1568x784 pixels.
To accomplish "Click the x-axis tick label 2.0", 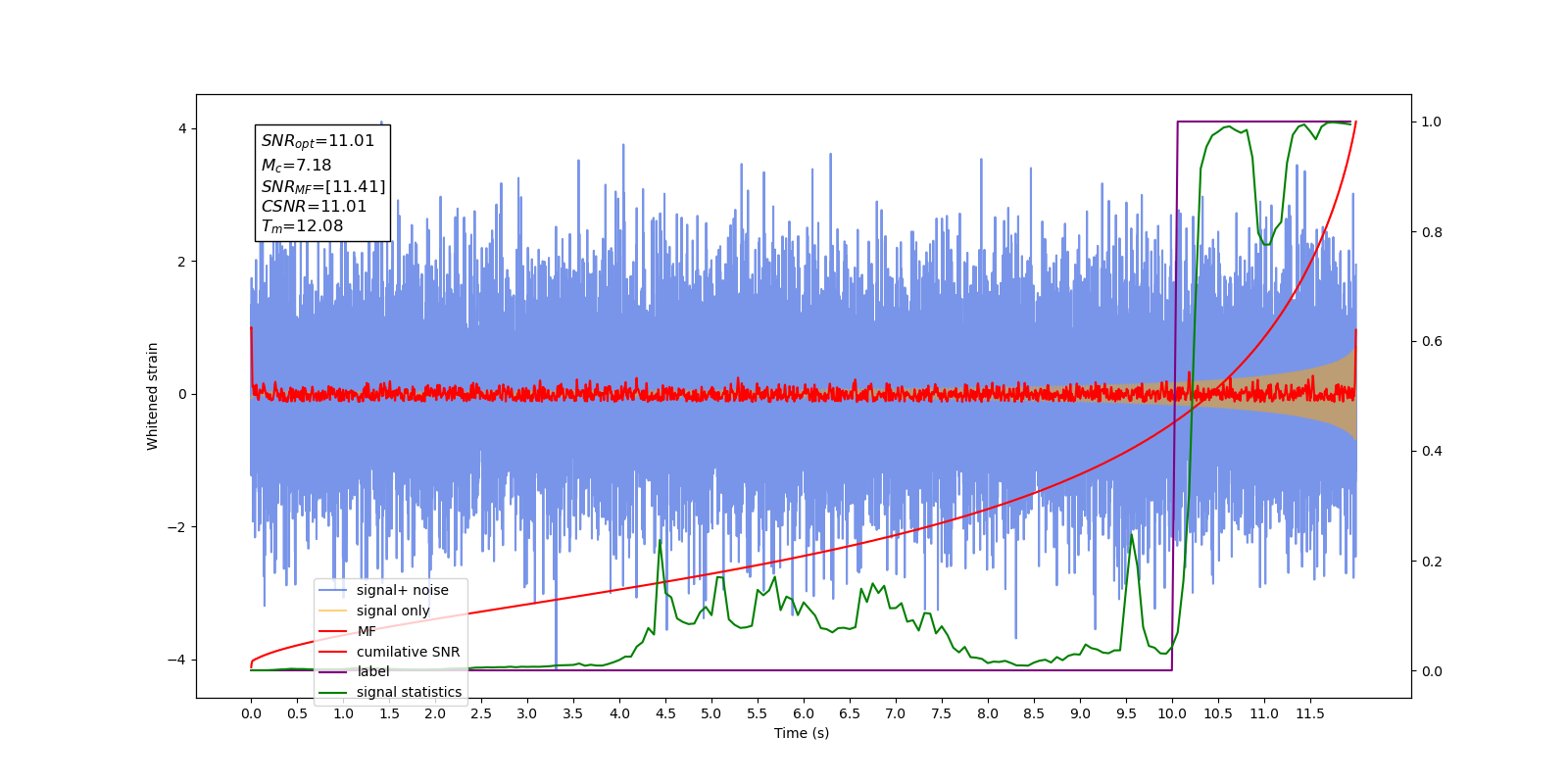I will click(x=435, y=713).
